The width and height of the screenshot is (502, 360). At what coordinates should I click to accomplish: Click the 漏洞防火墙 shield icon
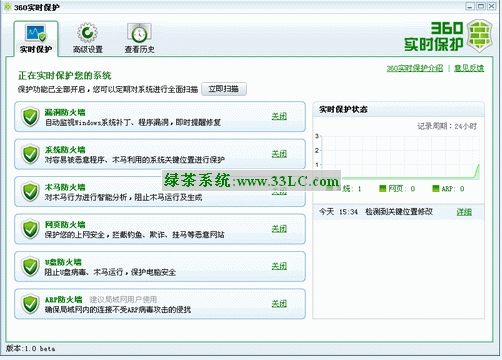(30, 117)
